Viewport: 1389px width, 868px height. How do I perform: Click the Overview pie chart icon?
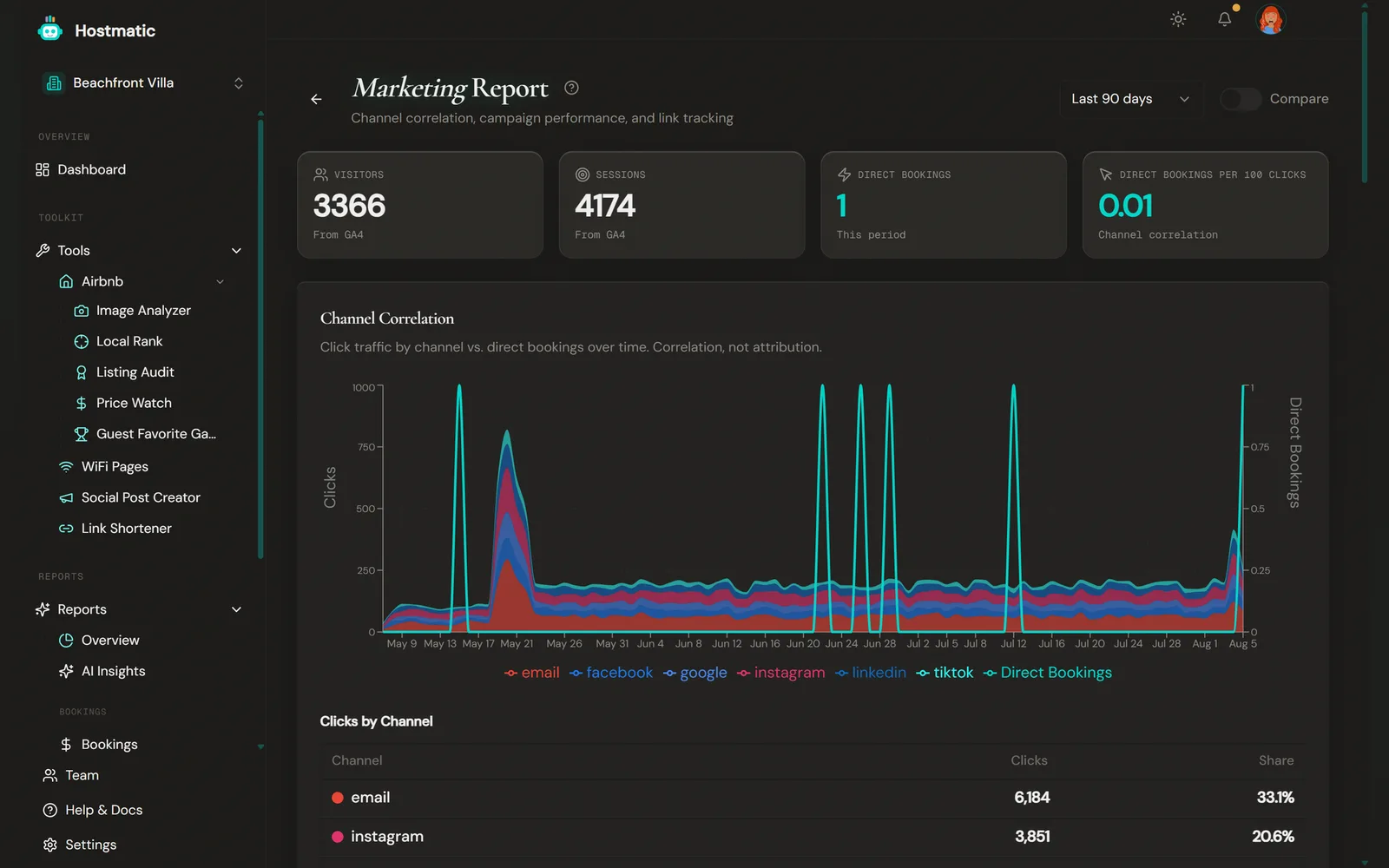coord(66,641)
